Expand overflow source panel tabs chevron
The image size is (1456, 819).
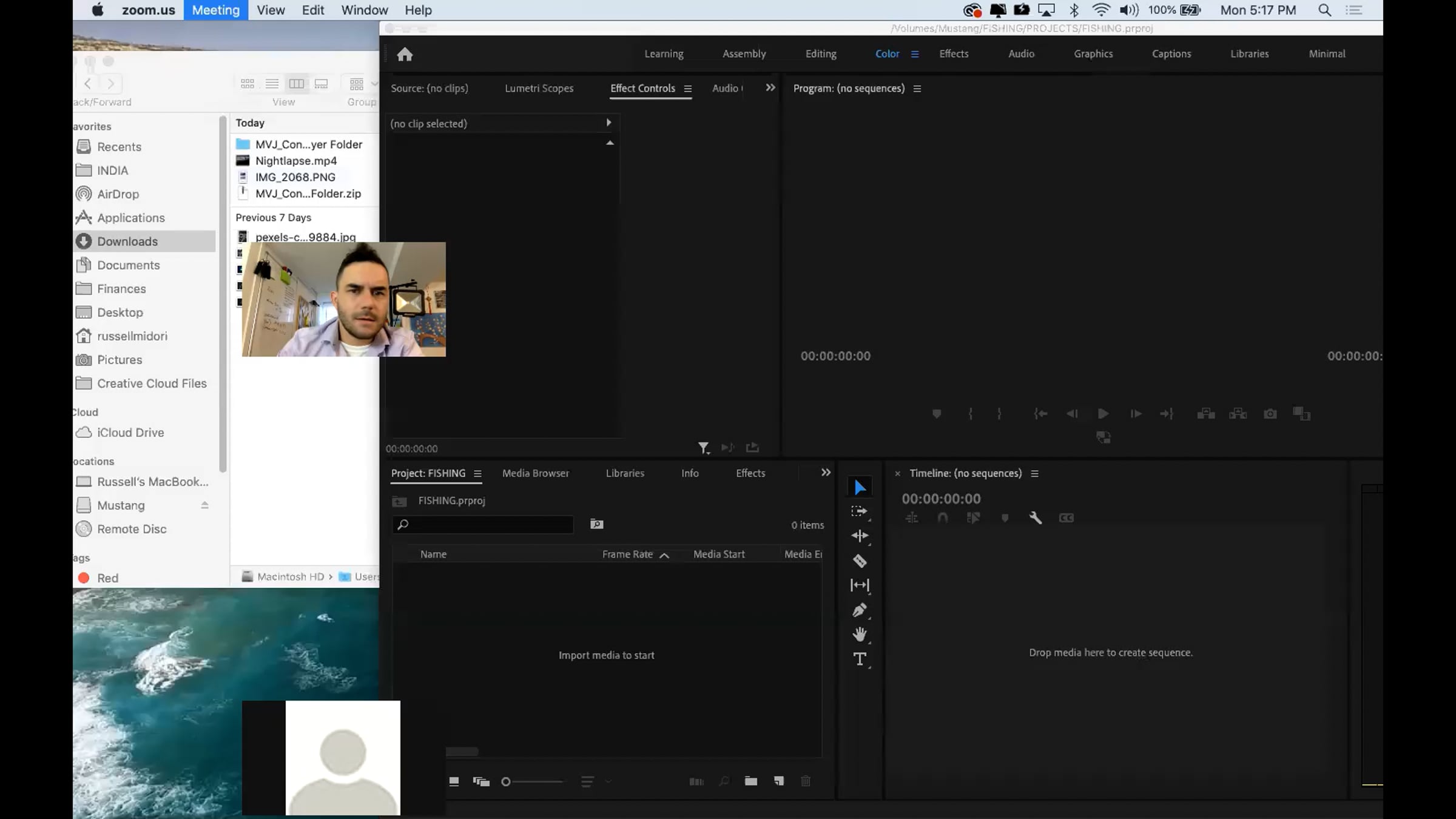click(770, 88)
